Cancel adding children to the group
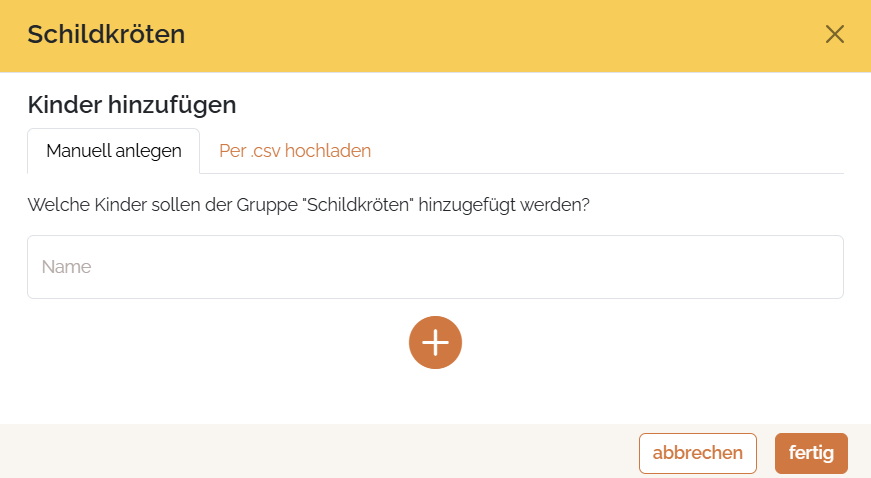This screenshot has height=478, width=871. tap(698, 453)
